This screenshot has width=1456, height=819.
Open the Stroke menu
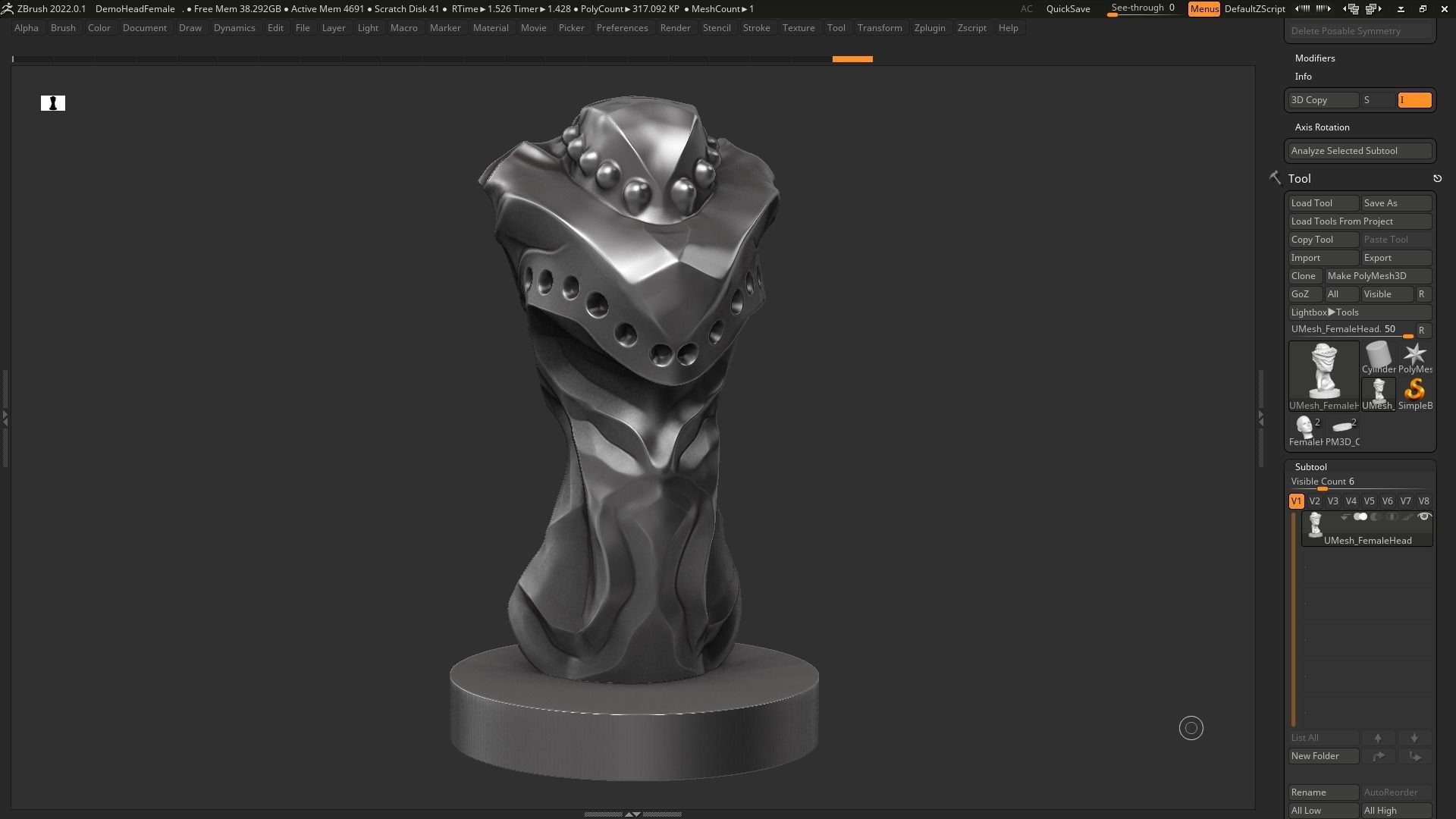[x=757, y=28]
